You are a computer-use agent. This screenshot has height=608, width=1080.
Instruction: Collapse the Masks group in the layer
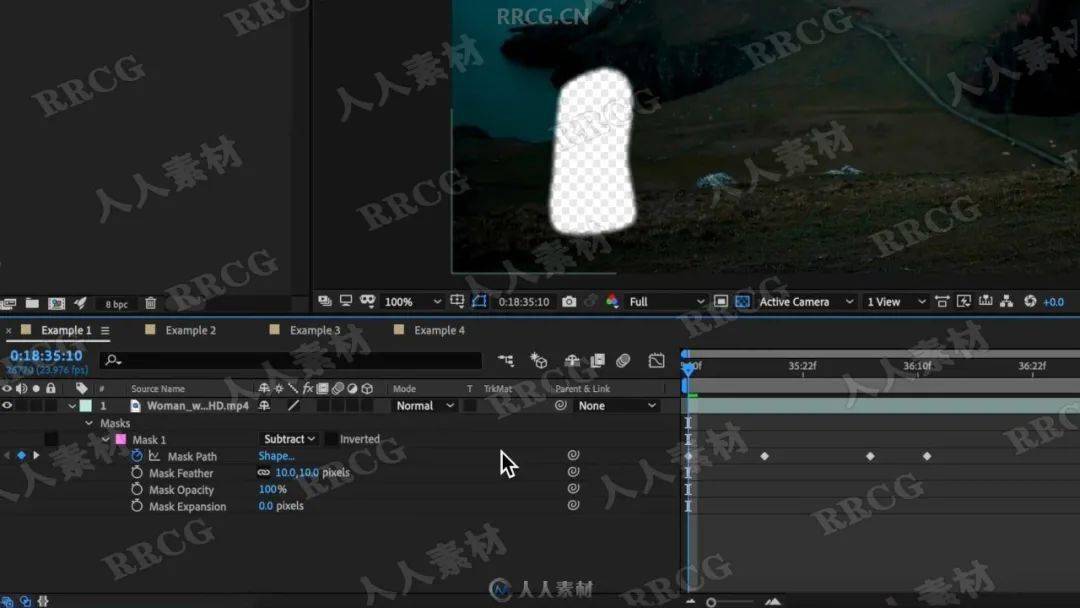coord(89,423)
